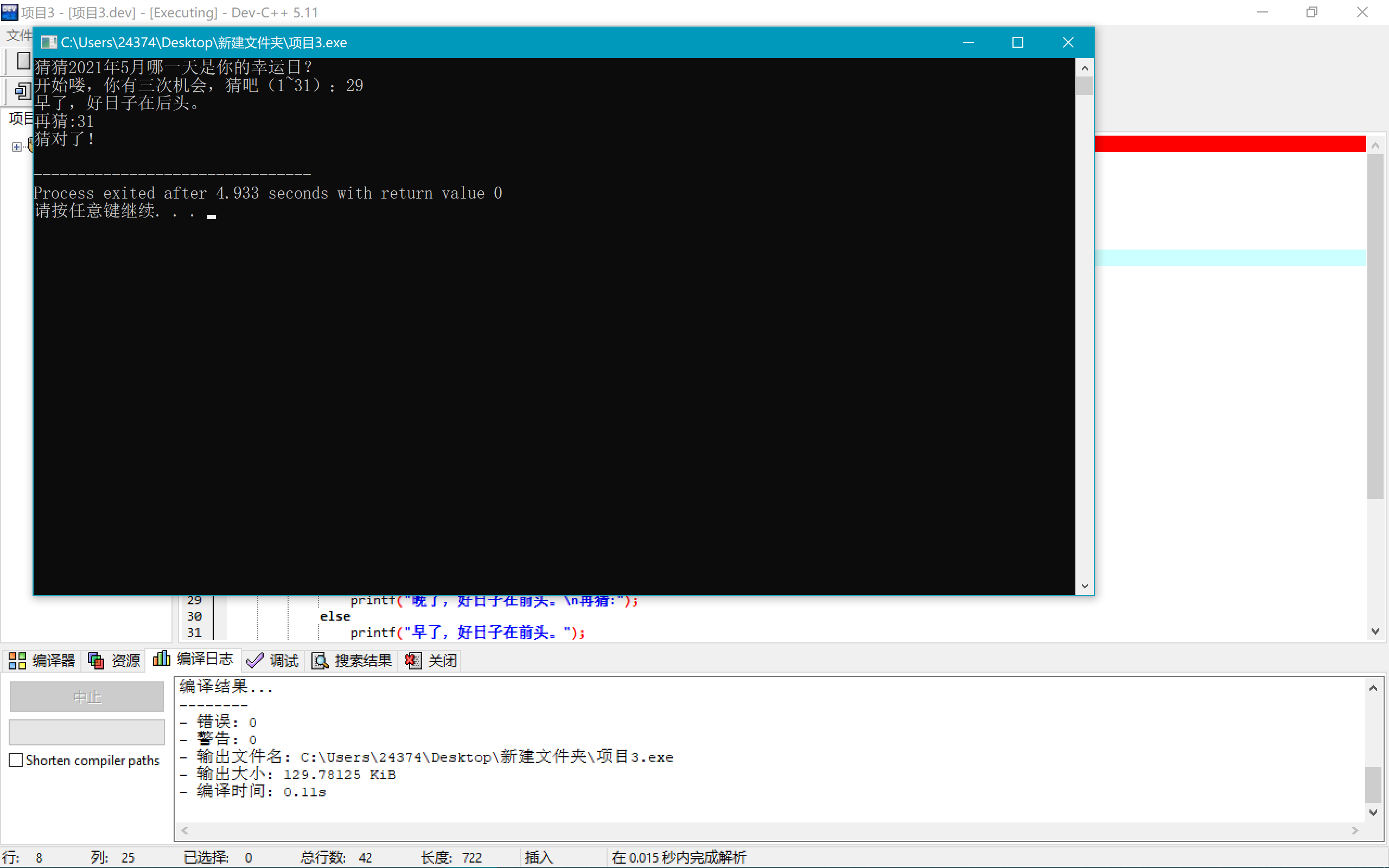Image resolution: width=1389 pixels, height=868 pixels.
Task: Click the editor scrollbar down arrow
Action: coord(1375,631)
